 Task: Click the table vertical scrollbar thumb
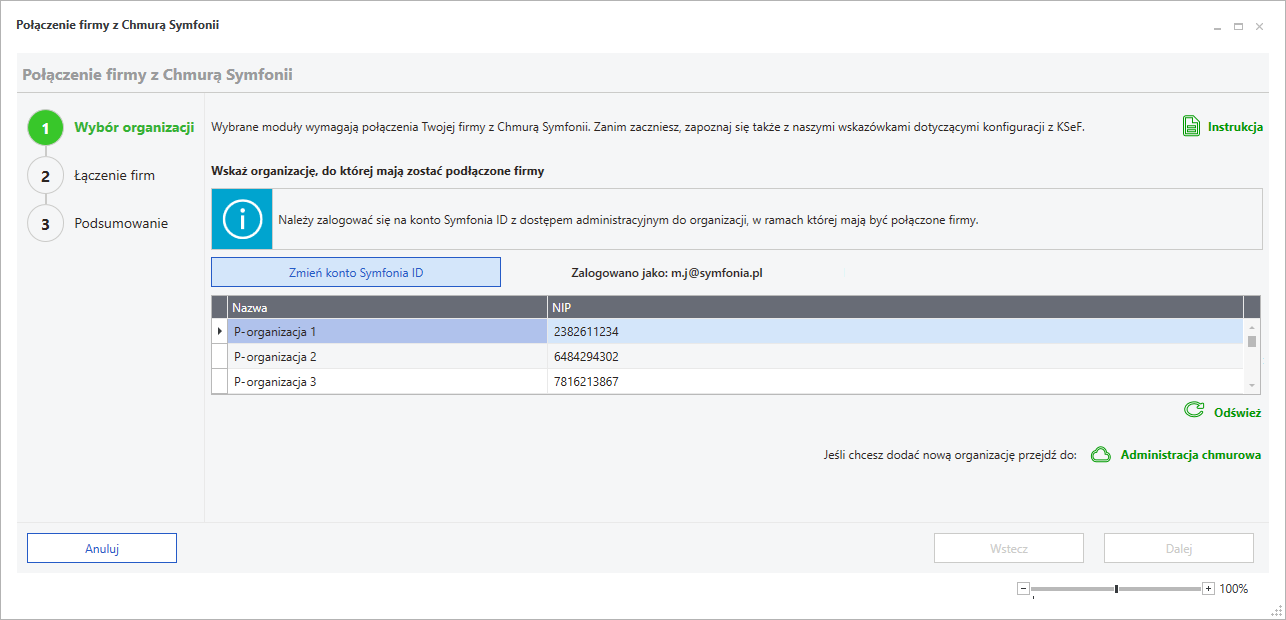pyautogui.click(x=1252, y=341)
